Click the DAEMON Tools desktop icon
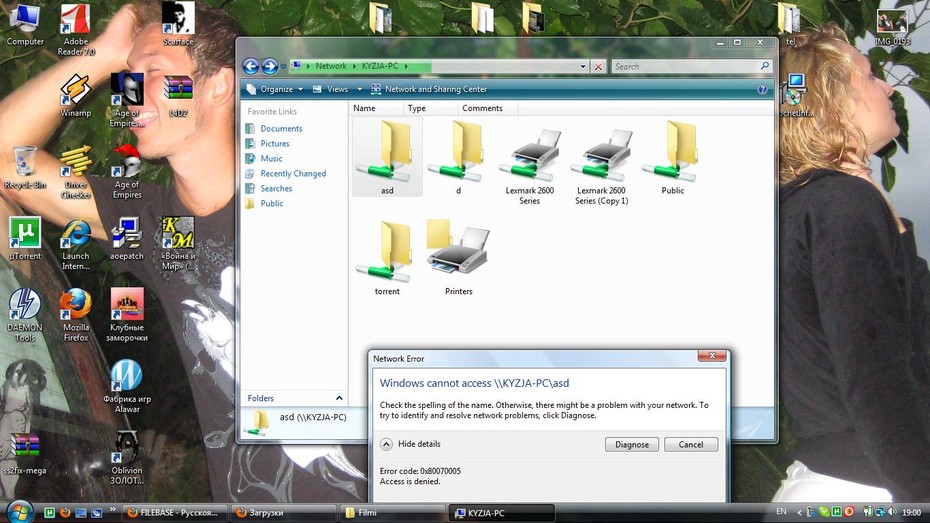This screenshot has width=930, height=523. (x=25, y=315)
